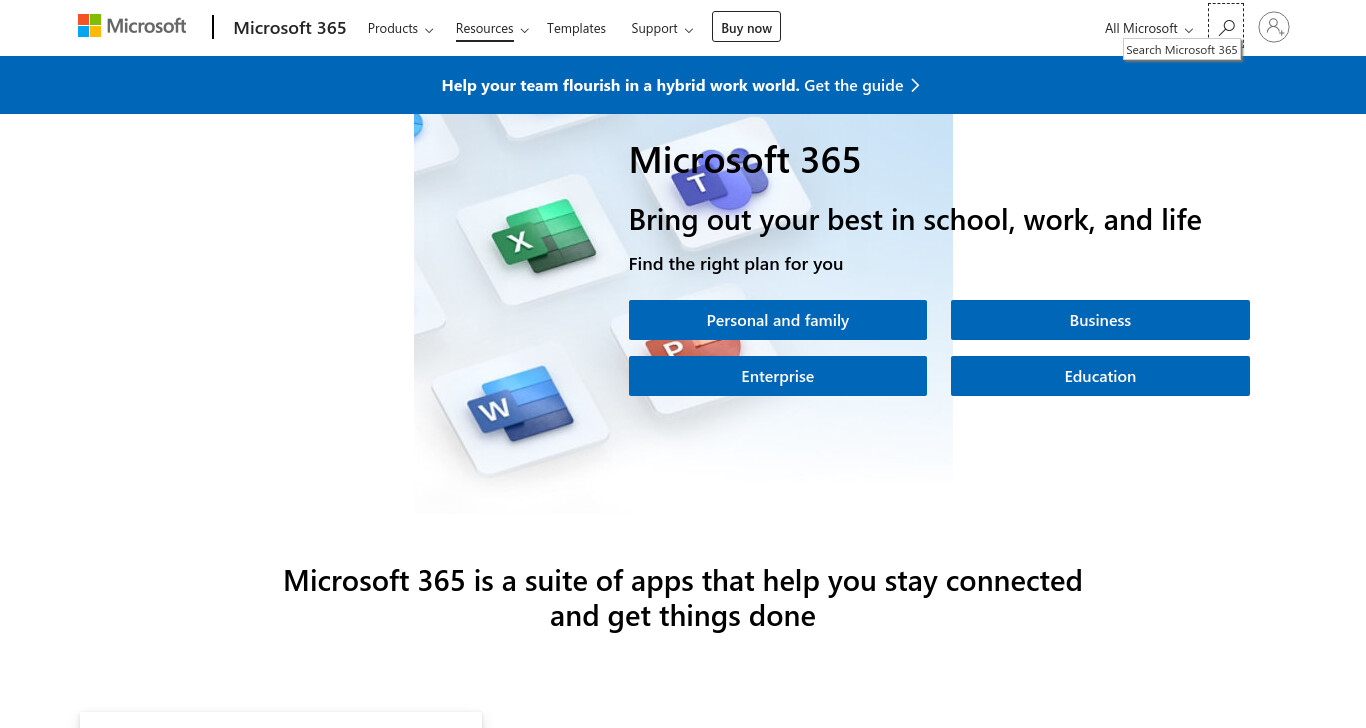Image resolution: width=1366 pixels, height=728 pixels.
Task: Choose the Business plan button
Action: [x=1100, y=320]
